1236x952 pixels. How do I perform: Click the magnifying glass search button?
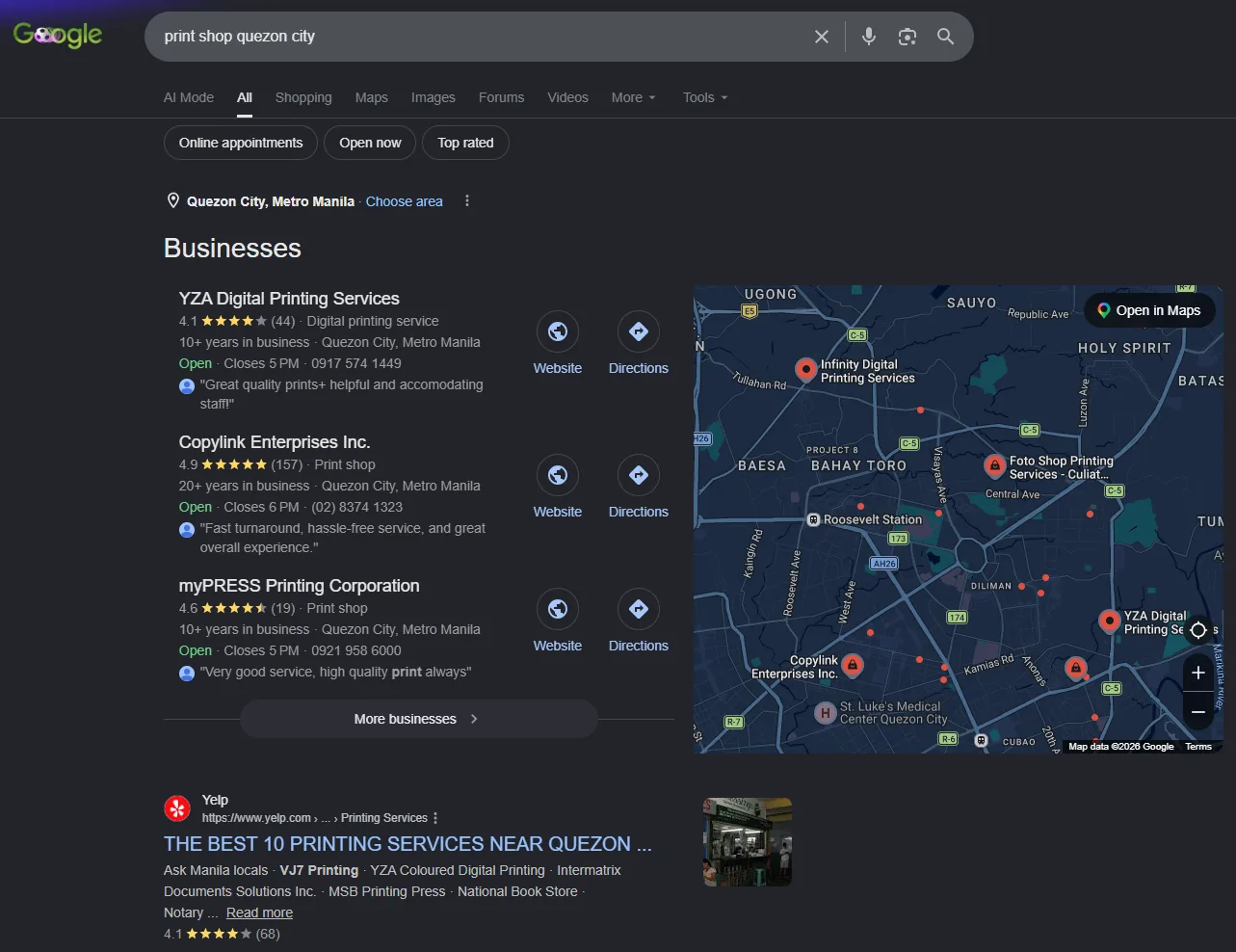946,37
